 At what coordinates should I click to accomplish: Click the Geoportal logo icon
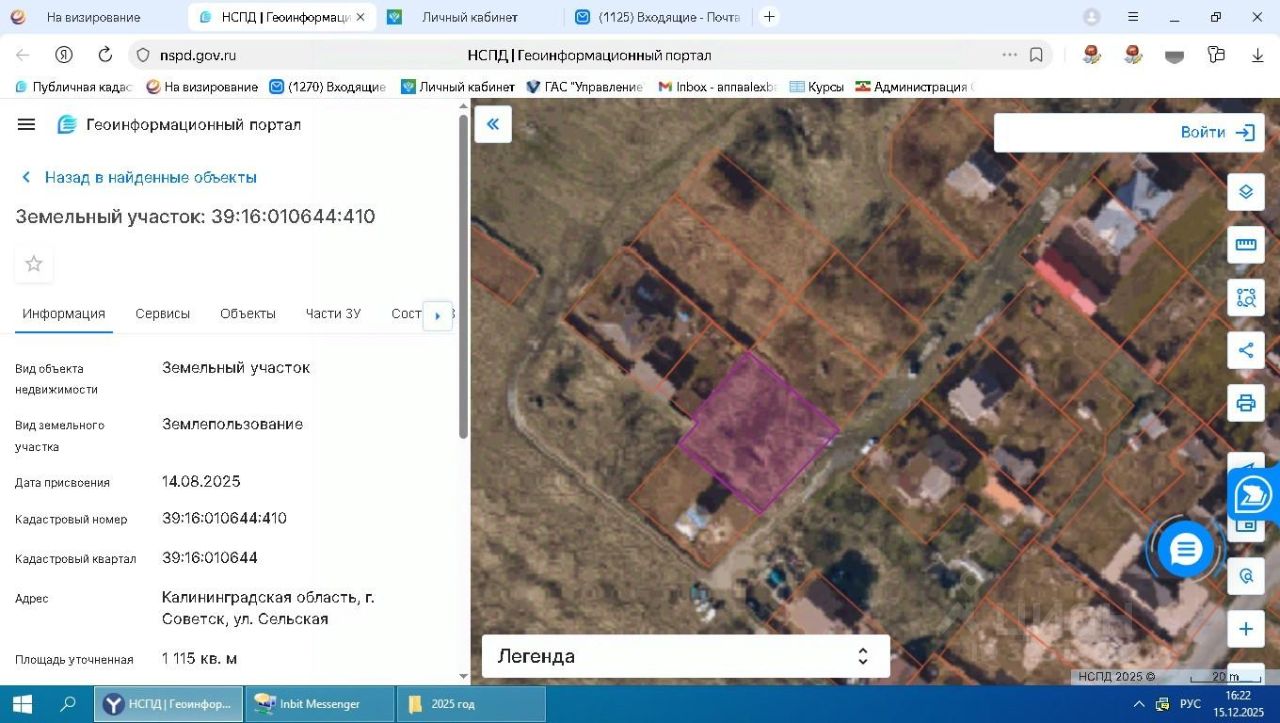pos(67,124)
